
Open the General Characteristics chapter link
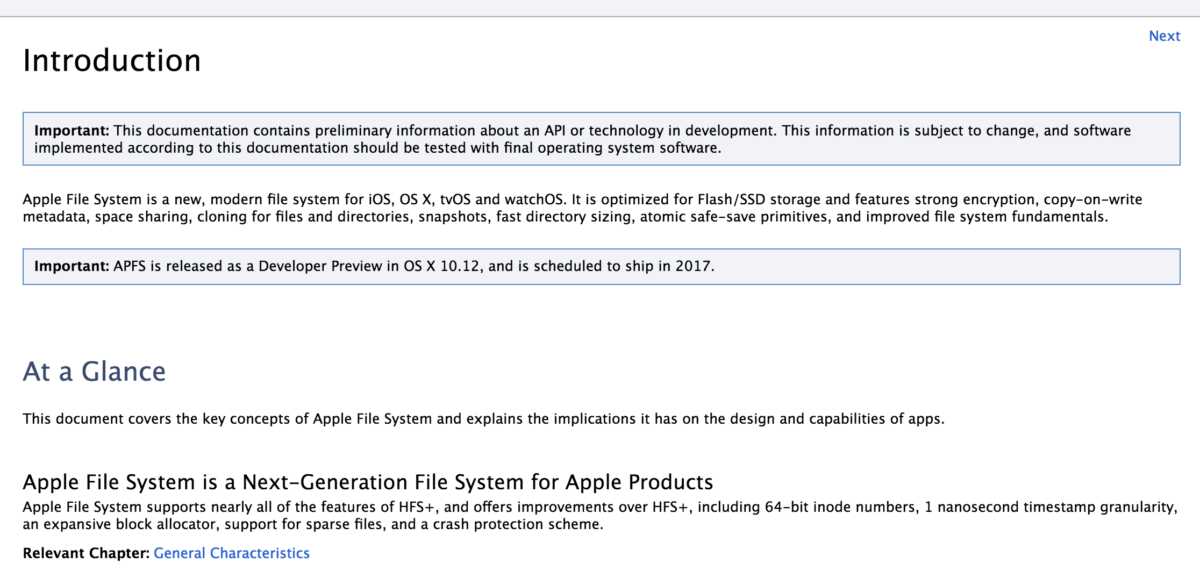231,553
